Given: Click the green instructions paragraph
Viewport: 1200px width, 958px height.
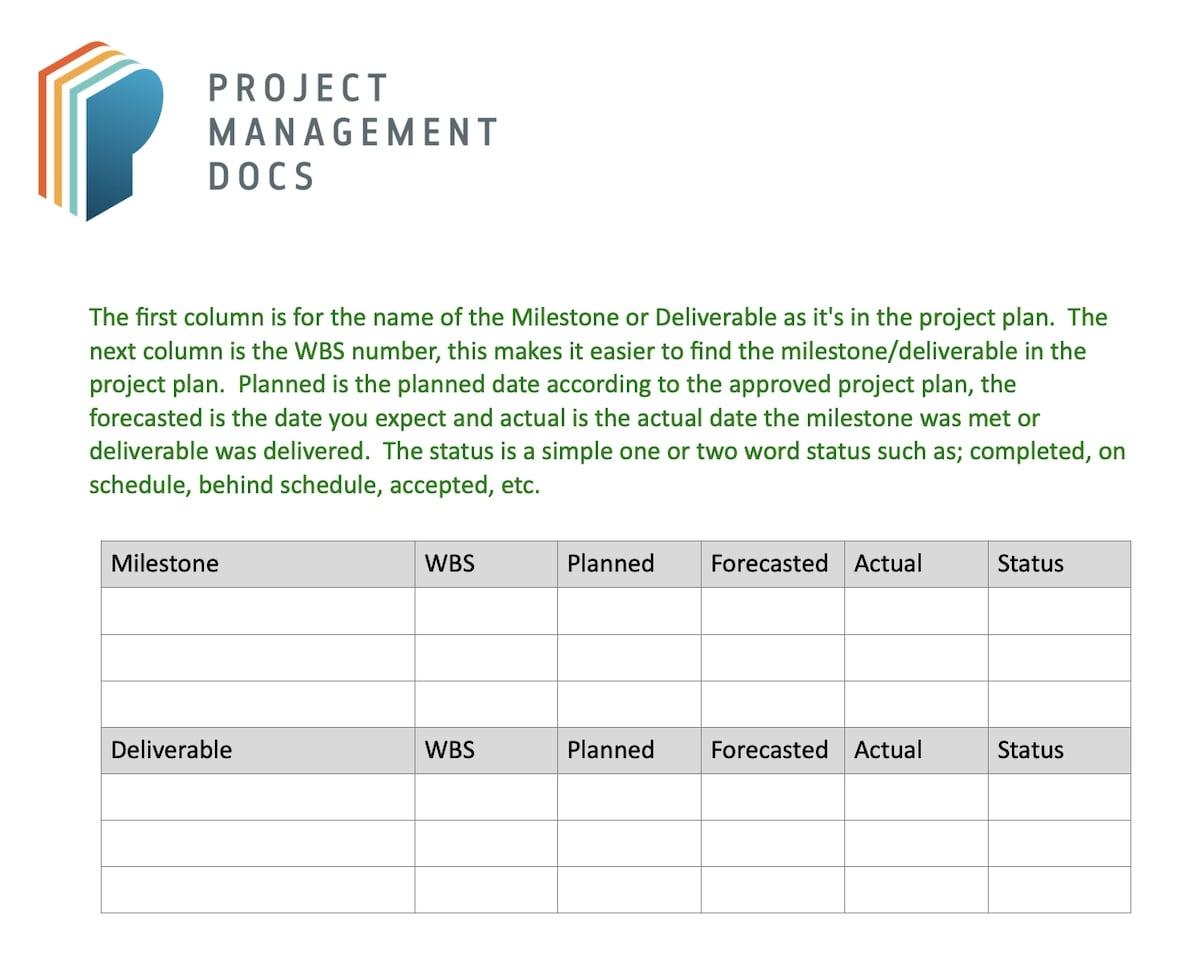Looking at the screenshot, I should [x=607, y=401].
